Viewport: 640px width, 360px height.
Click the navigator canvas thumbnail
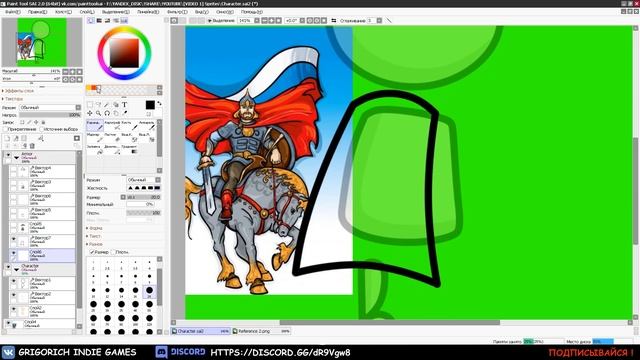[x=42, y=42]
